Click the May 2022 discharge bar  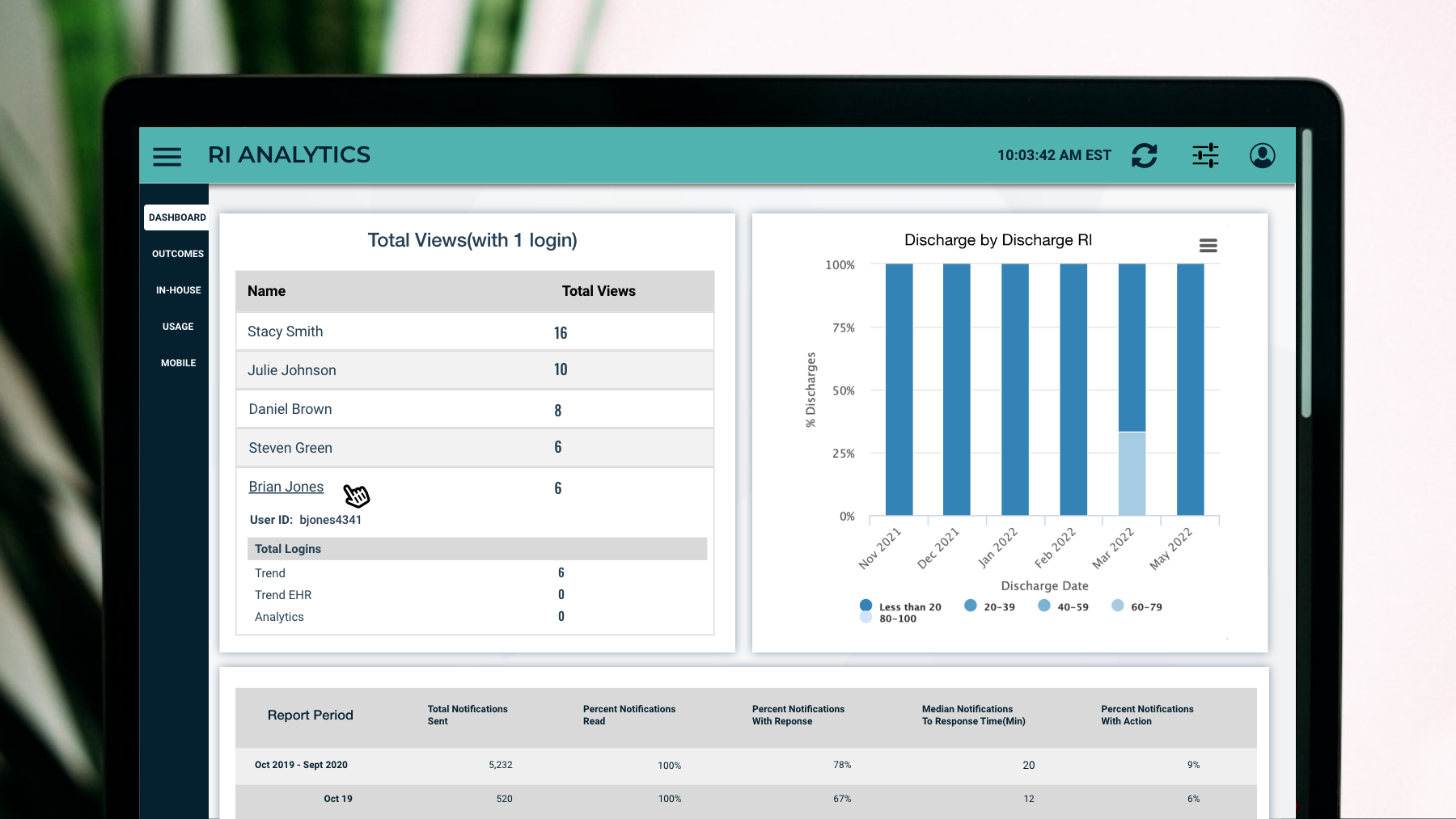pyautogui.click(x=1190, y=390)
